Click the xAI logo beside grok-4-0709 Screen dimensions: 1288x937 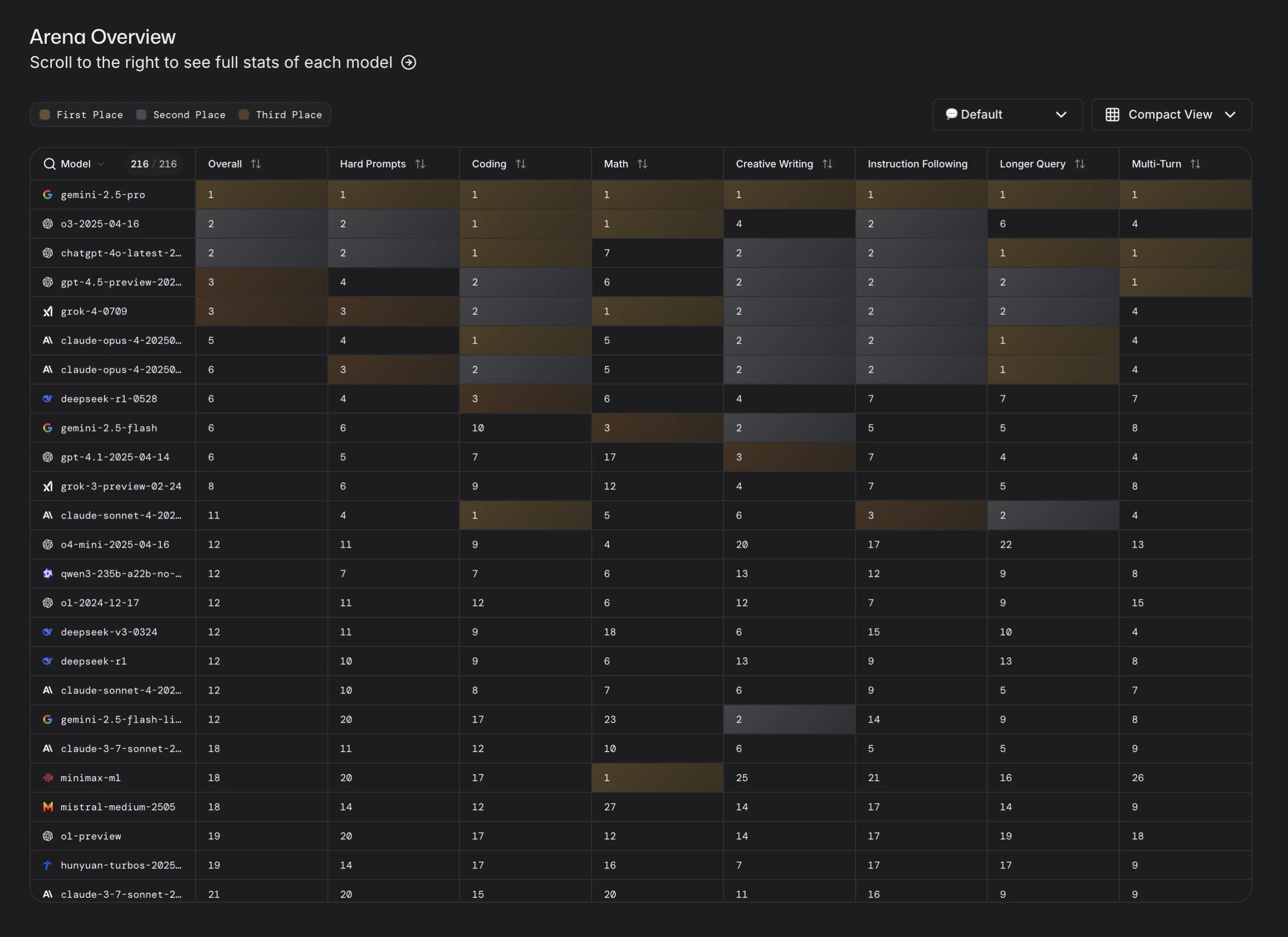(48, 311)
